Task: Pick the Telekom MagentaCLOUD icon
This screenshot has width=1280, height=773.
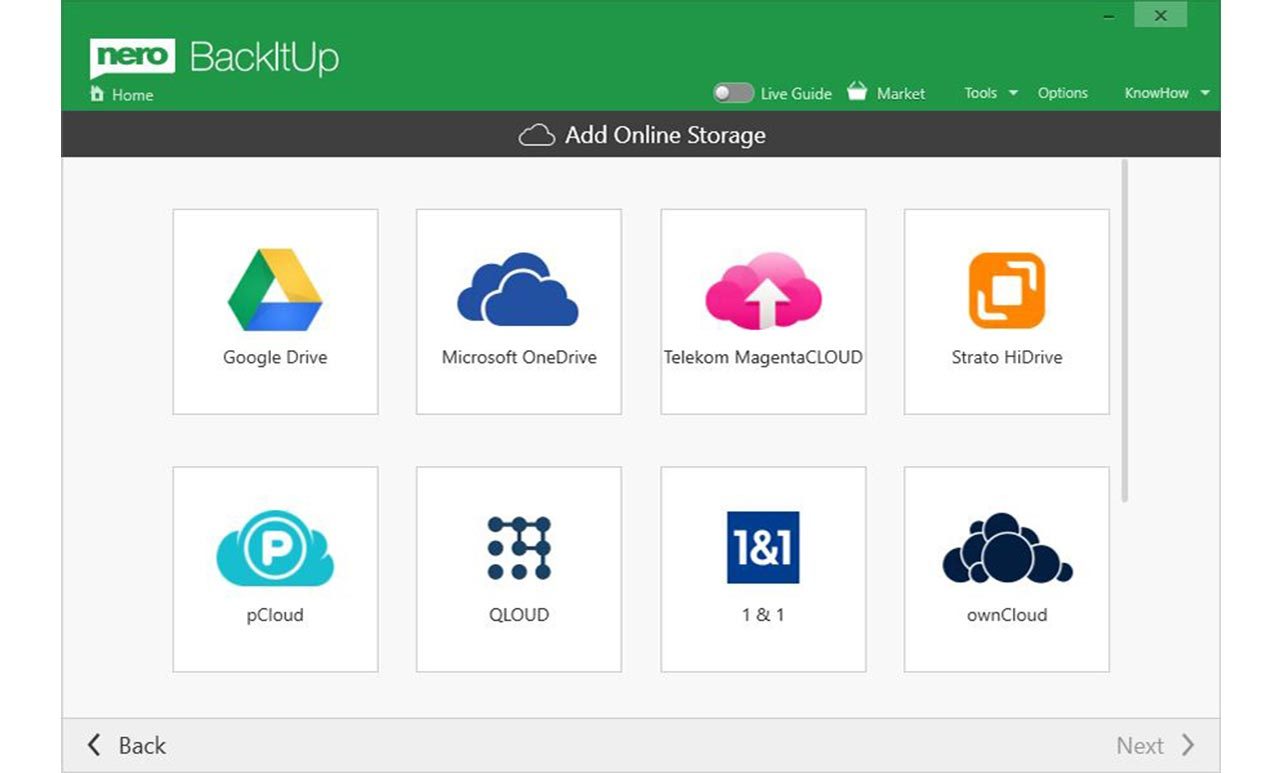Action: (763, 291)
